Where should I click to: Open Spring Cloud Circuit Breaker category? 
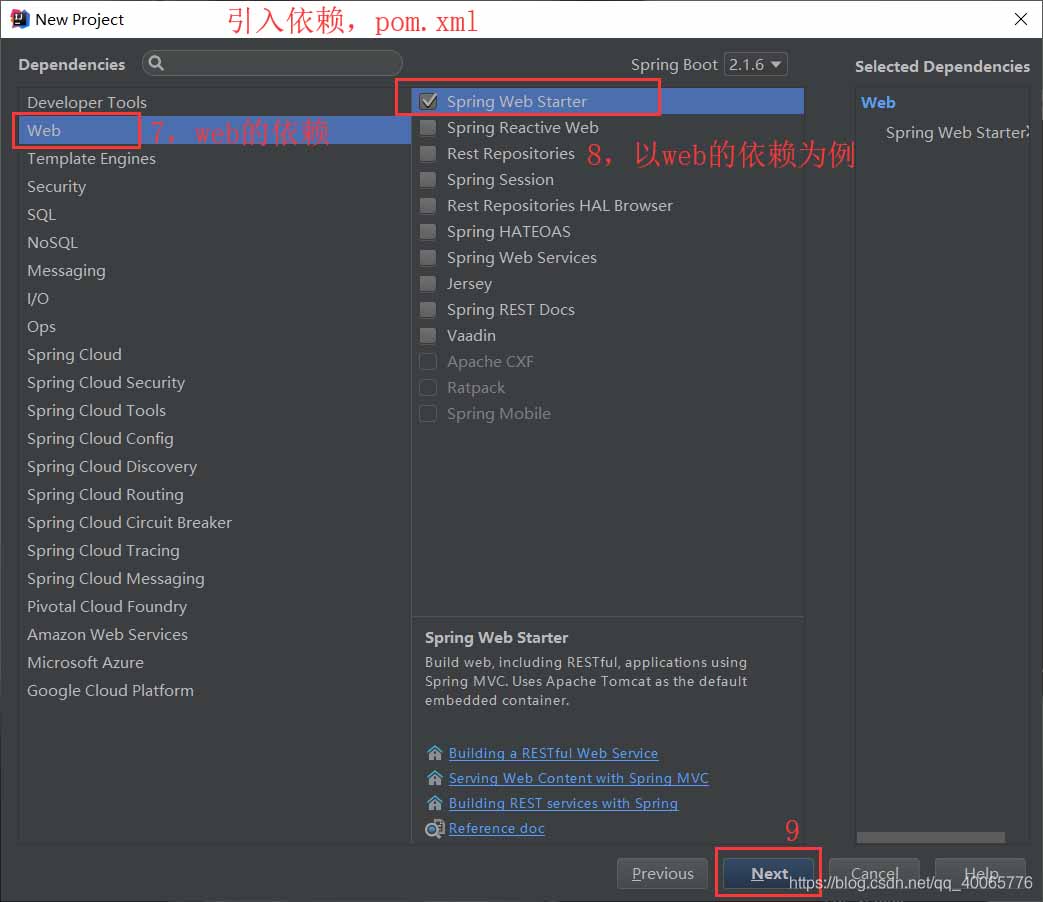click(x=214, y=522)
